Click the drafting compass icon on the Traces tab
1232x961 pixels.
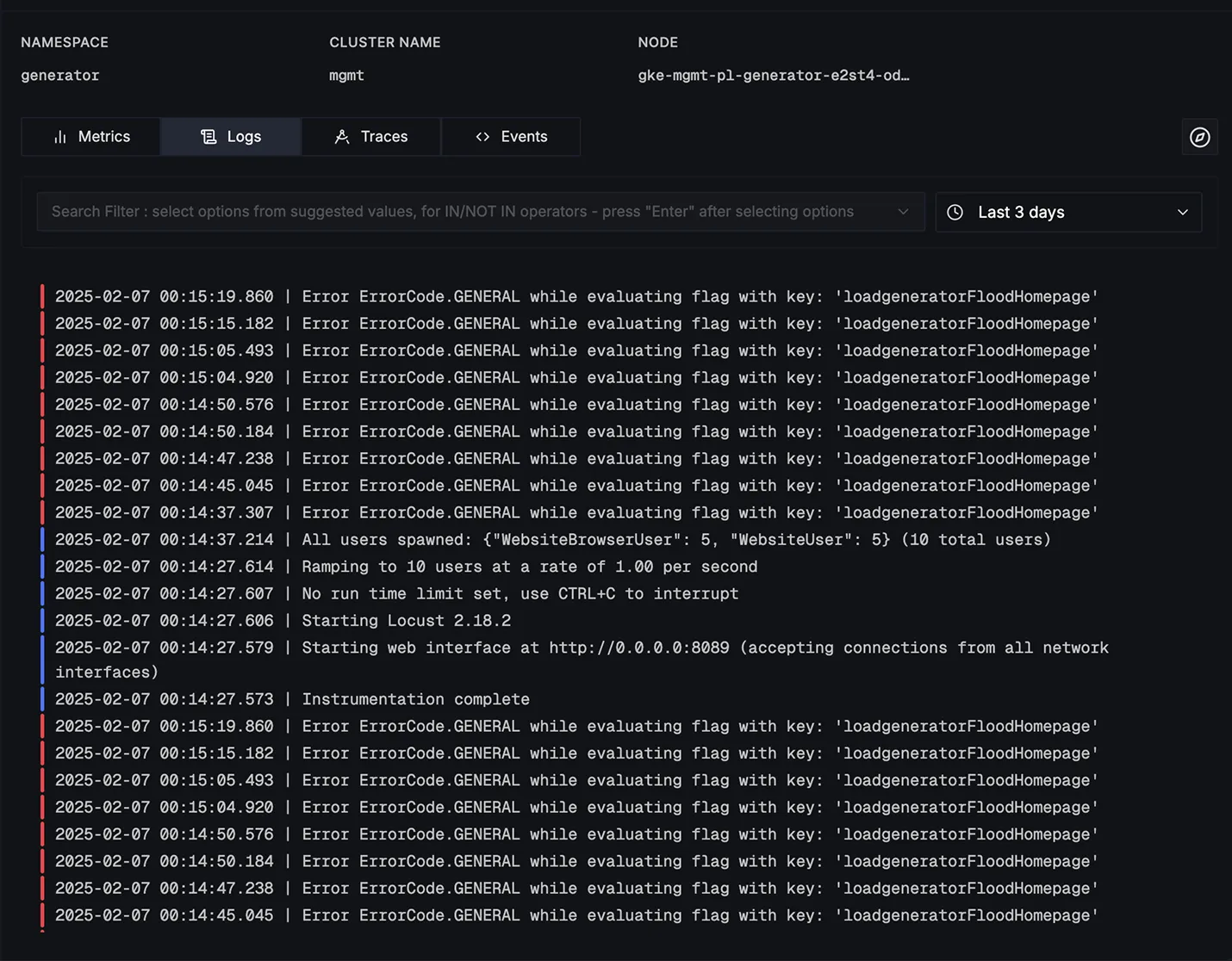click(341, 136)
